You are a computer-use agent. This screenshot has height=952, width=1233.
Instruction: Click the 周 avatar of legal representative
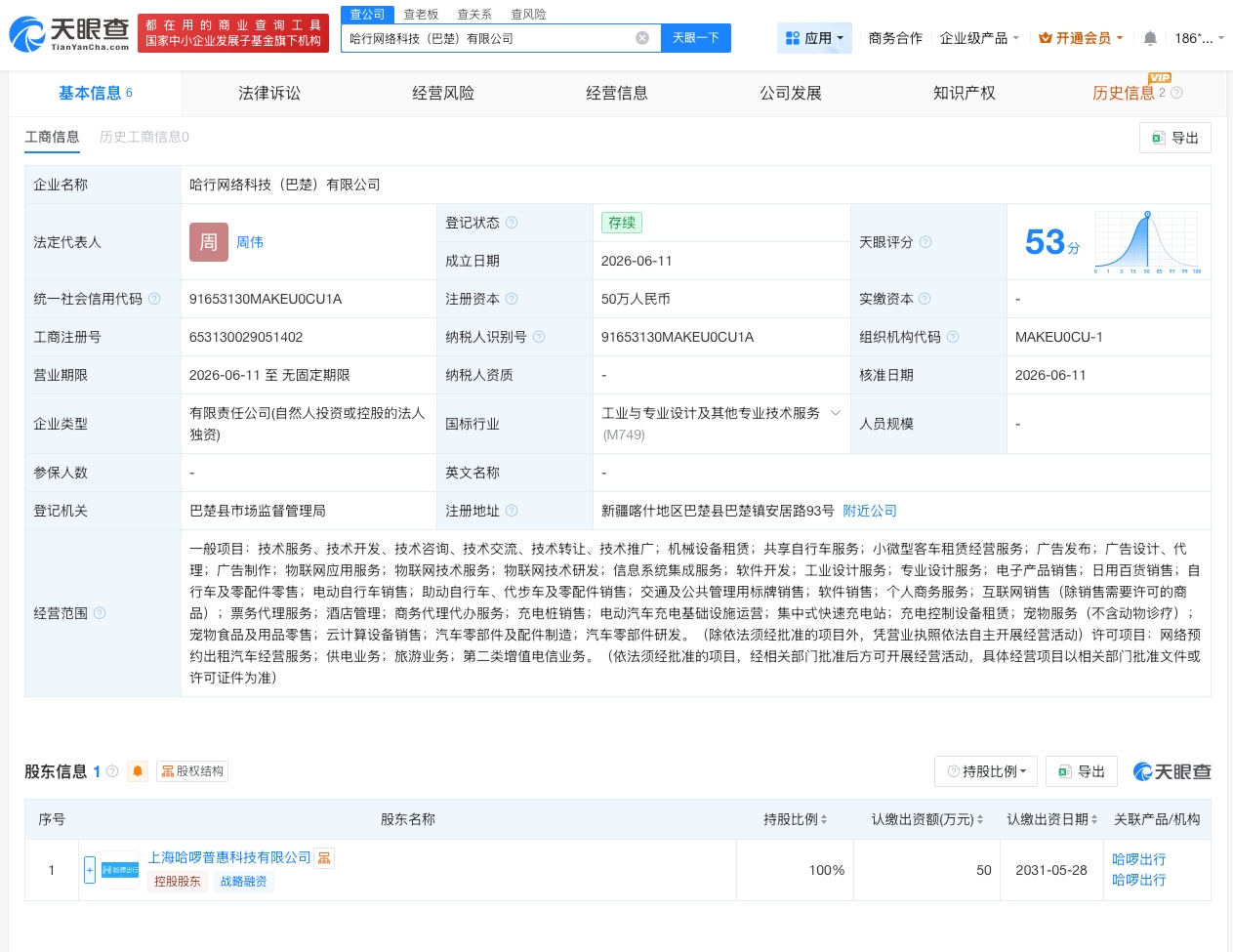[x=209, y=242]
